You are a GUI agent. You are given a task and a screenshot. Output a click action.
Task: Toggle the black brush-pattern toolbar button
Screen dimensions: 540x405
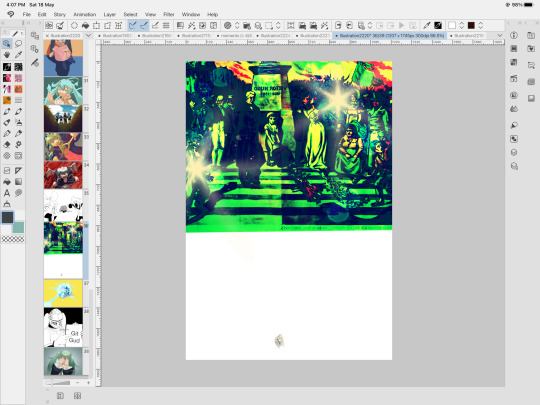point(438,25)
